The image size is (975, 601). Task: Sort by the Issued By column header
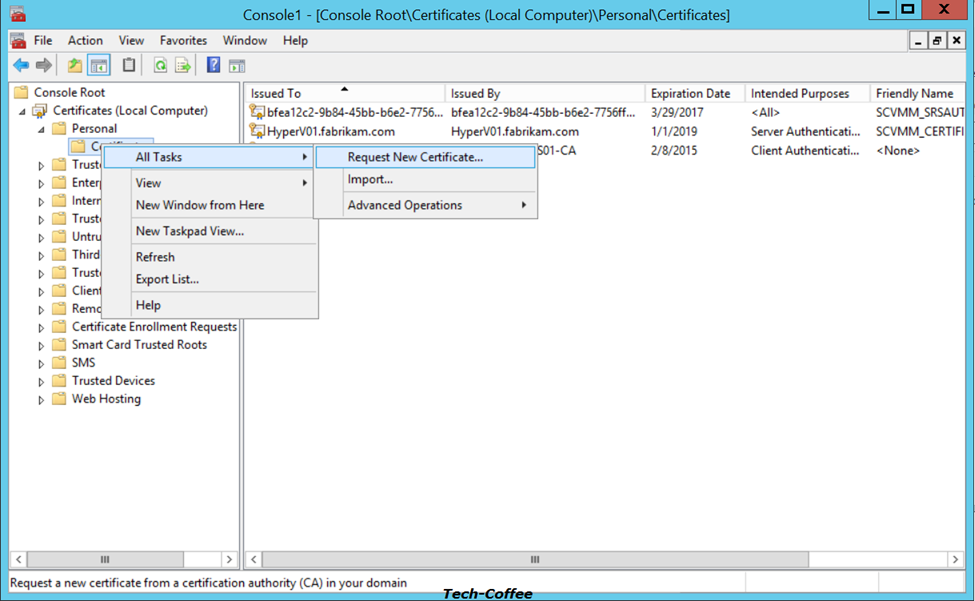[545, 93]
